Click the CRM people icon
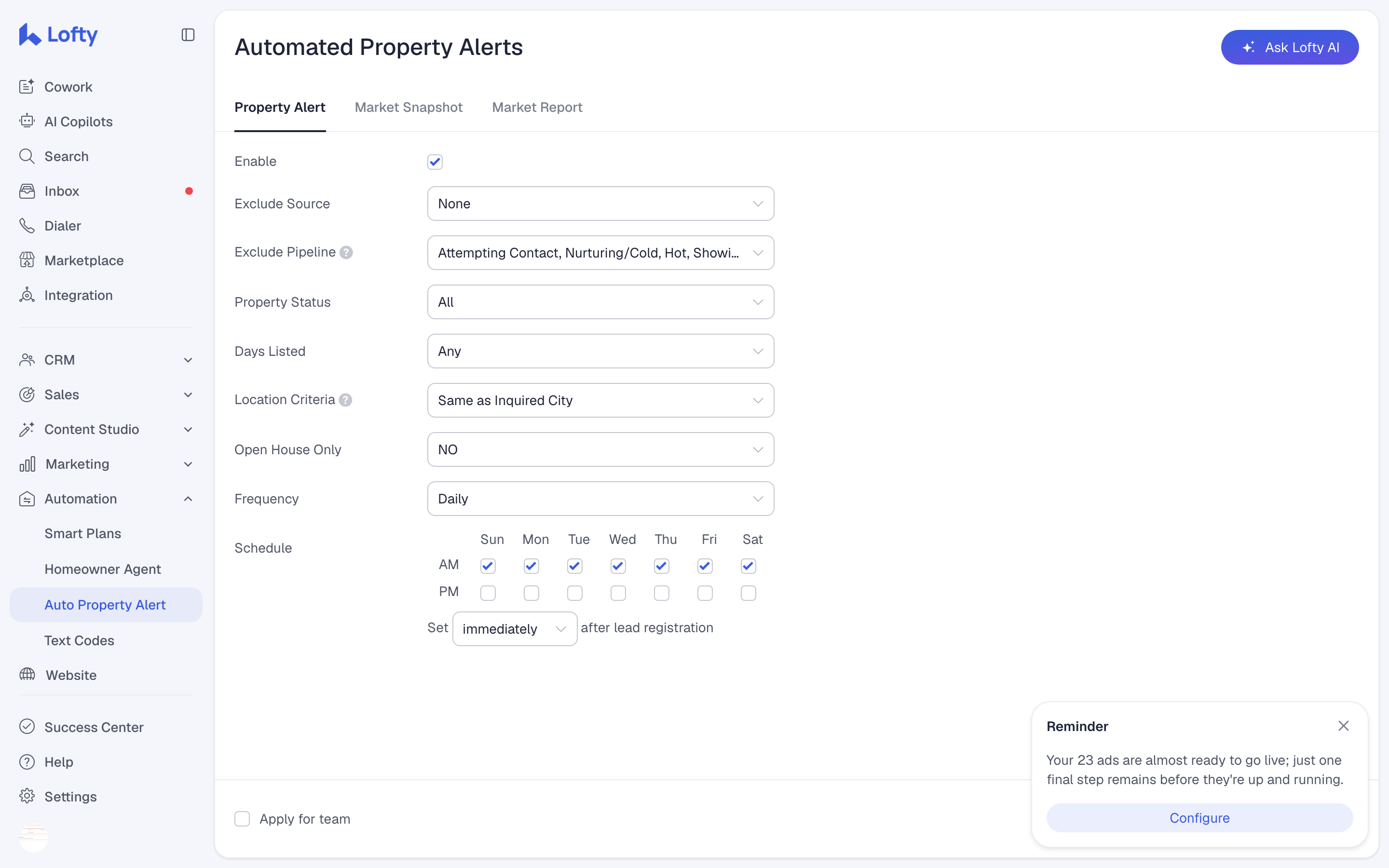The image size is (1389, 868). [x=27, y=360]
